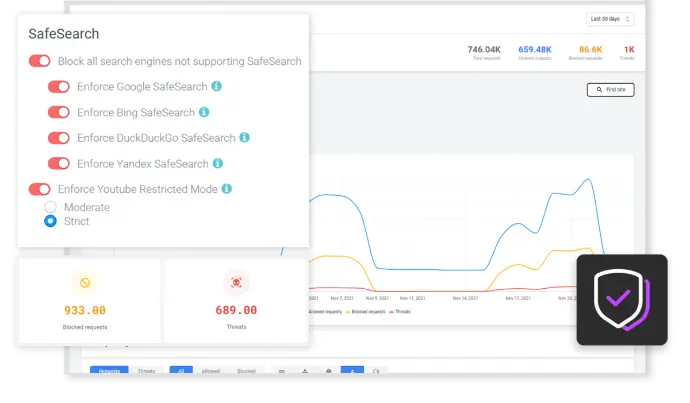This screenshot has width=690, height=403.
Task: Switch to the Threats tab below the chart
Action: (146, 371)
